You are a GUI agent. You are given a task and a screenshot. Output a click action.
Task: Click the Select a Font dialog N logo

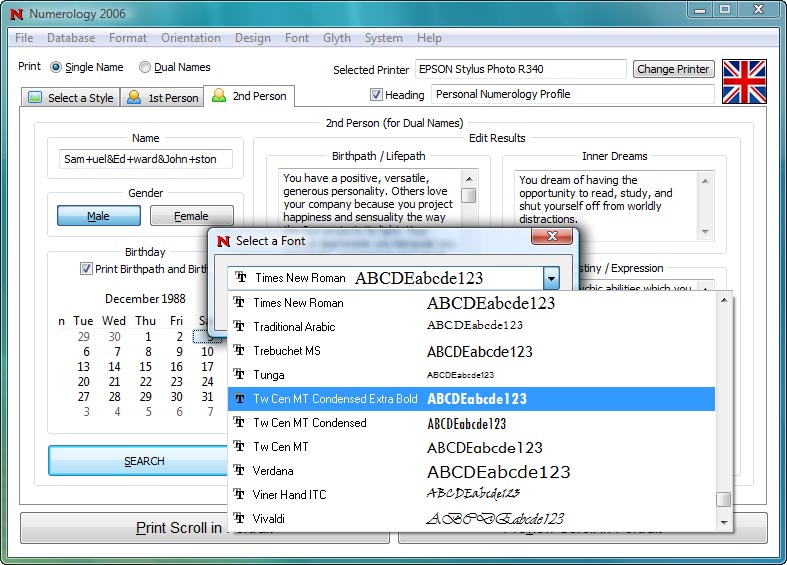[223, 241]
